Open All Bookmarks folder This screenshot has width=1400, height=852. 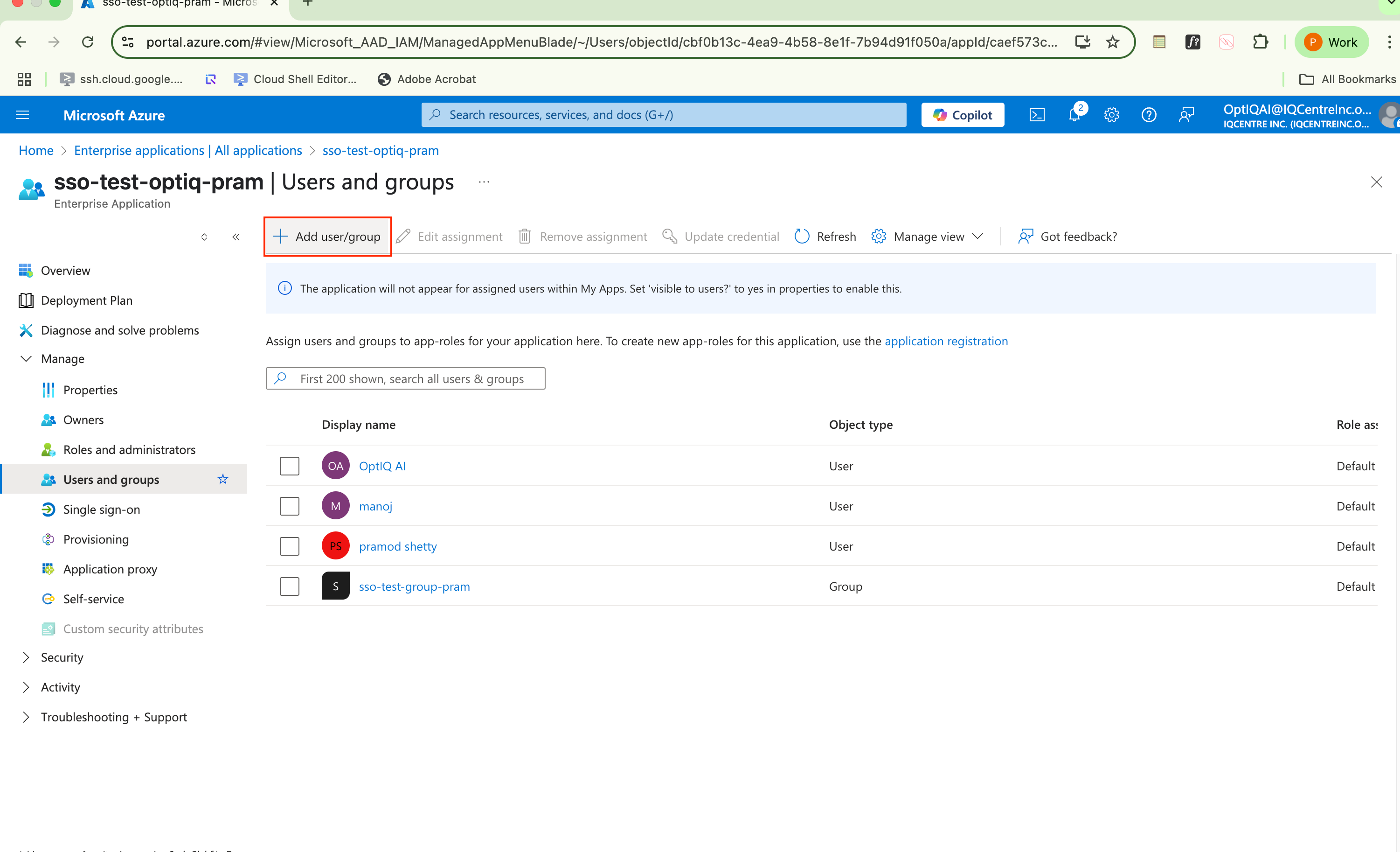point(1346,79)
